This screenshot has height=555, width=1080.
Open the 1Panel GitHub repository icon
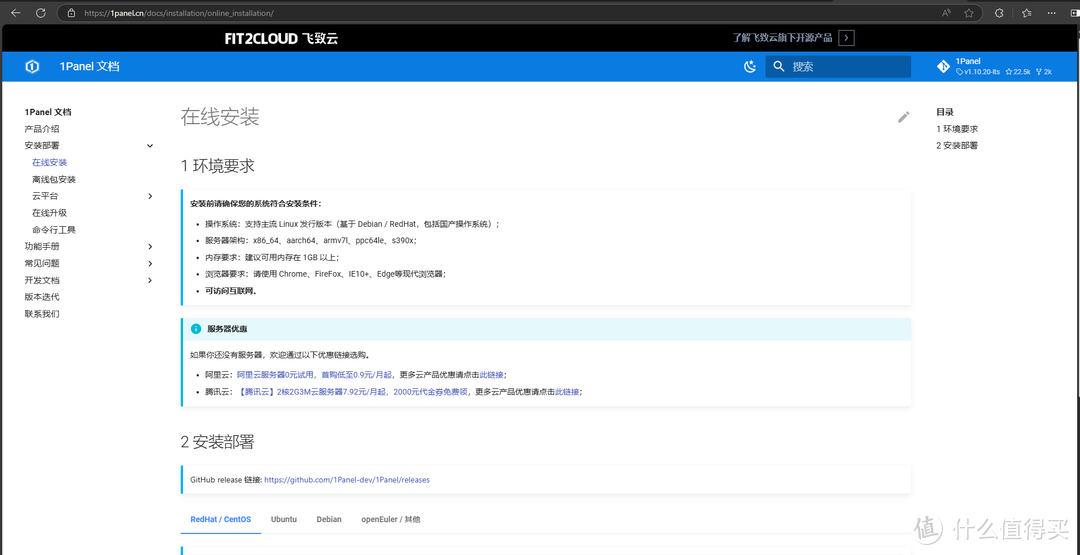[x=942, y=67]
